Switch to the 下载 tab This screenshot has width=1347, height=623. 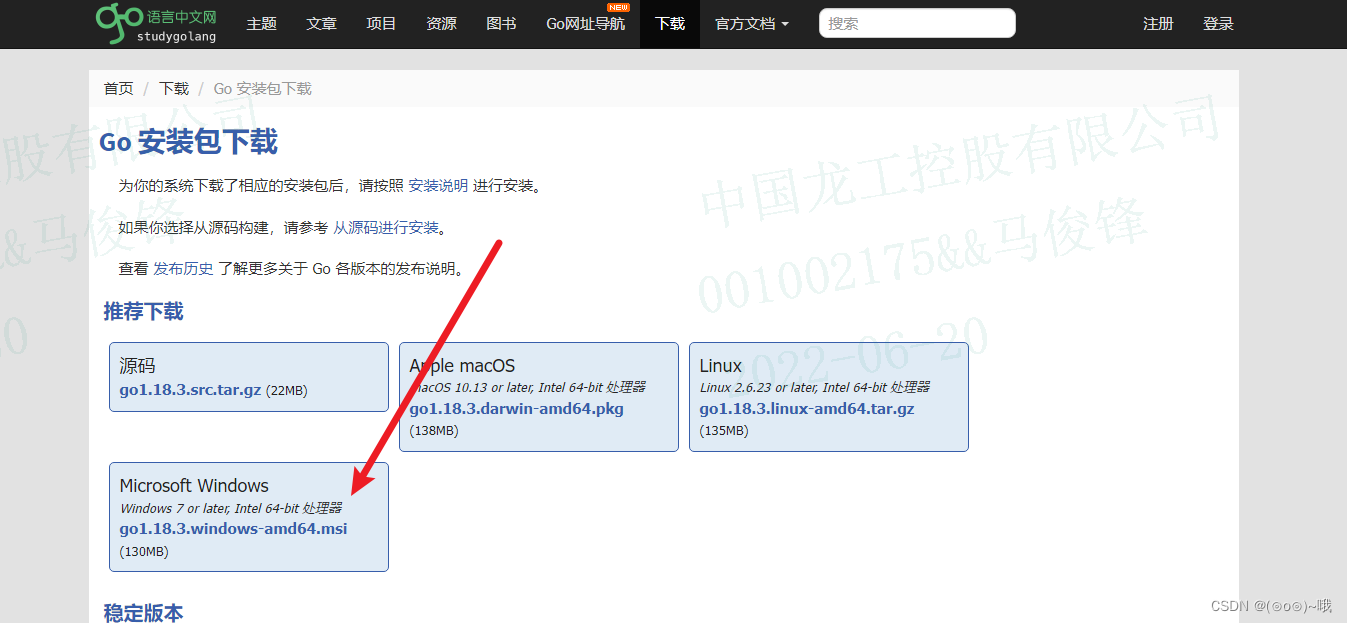(668, 24)
